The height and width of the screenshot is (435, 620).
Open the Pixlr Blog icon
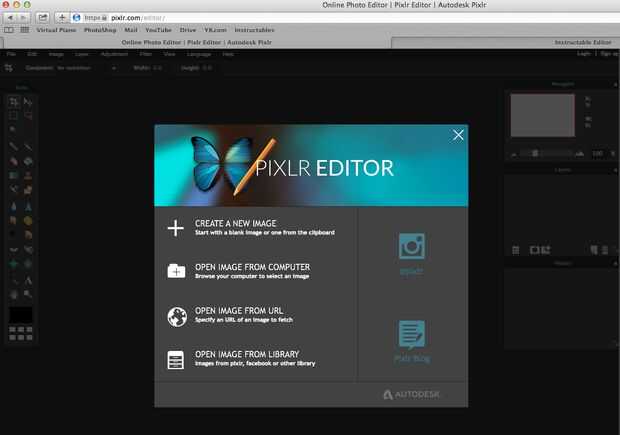(412, 335)
